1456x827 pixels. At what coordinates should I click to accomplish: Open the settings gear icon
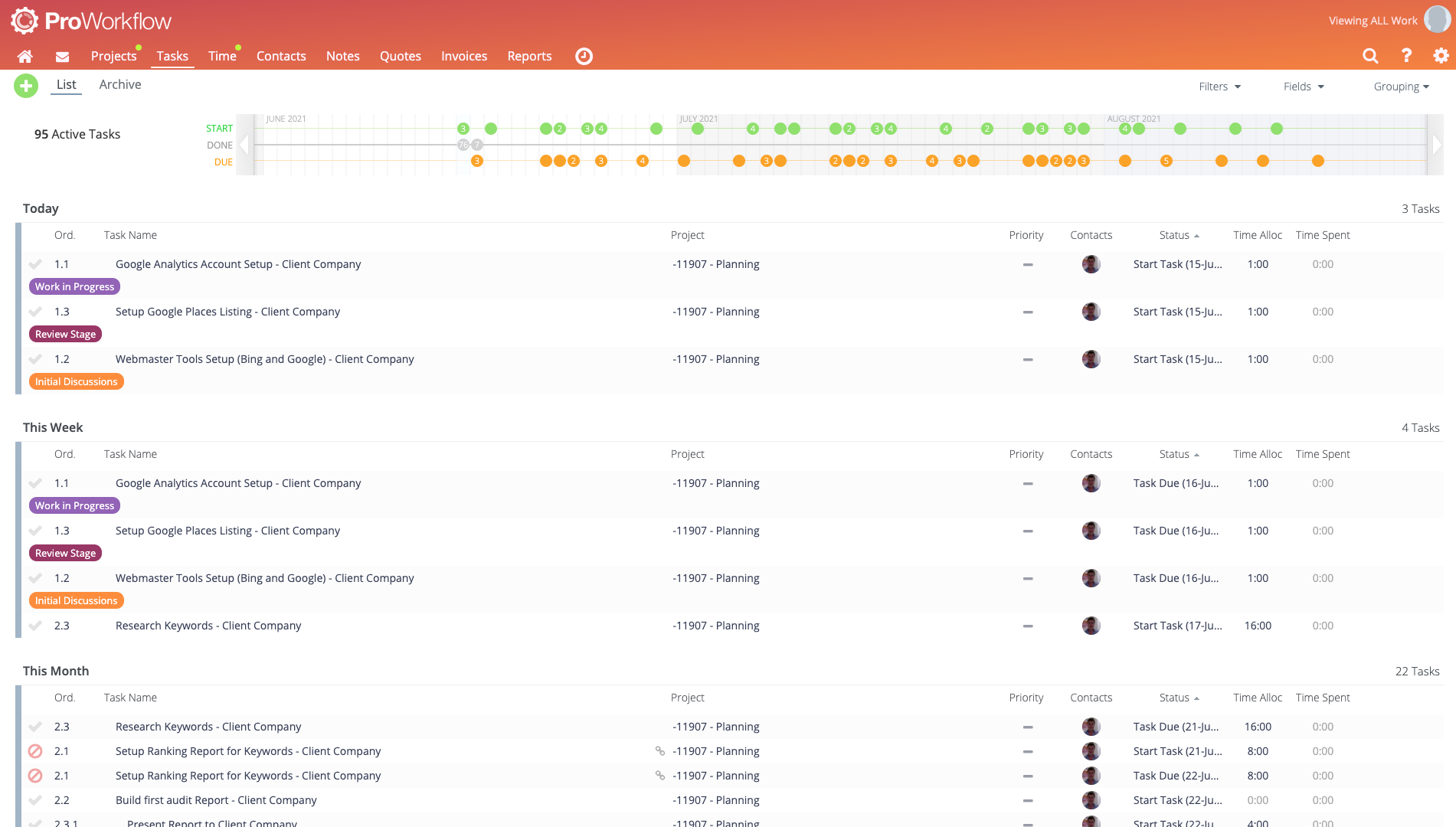(x=1441, y=55)
